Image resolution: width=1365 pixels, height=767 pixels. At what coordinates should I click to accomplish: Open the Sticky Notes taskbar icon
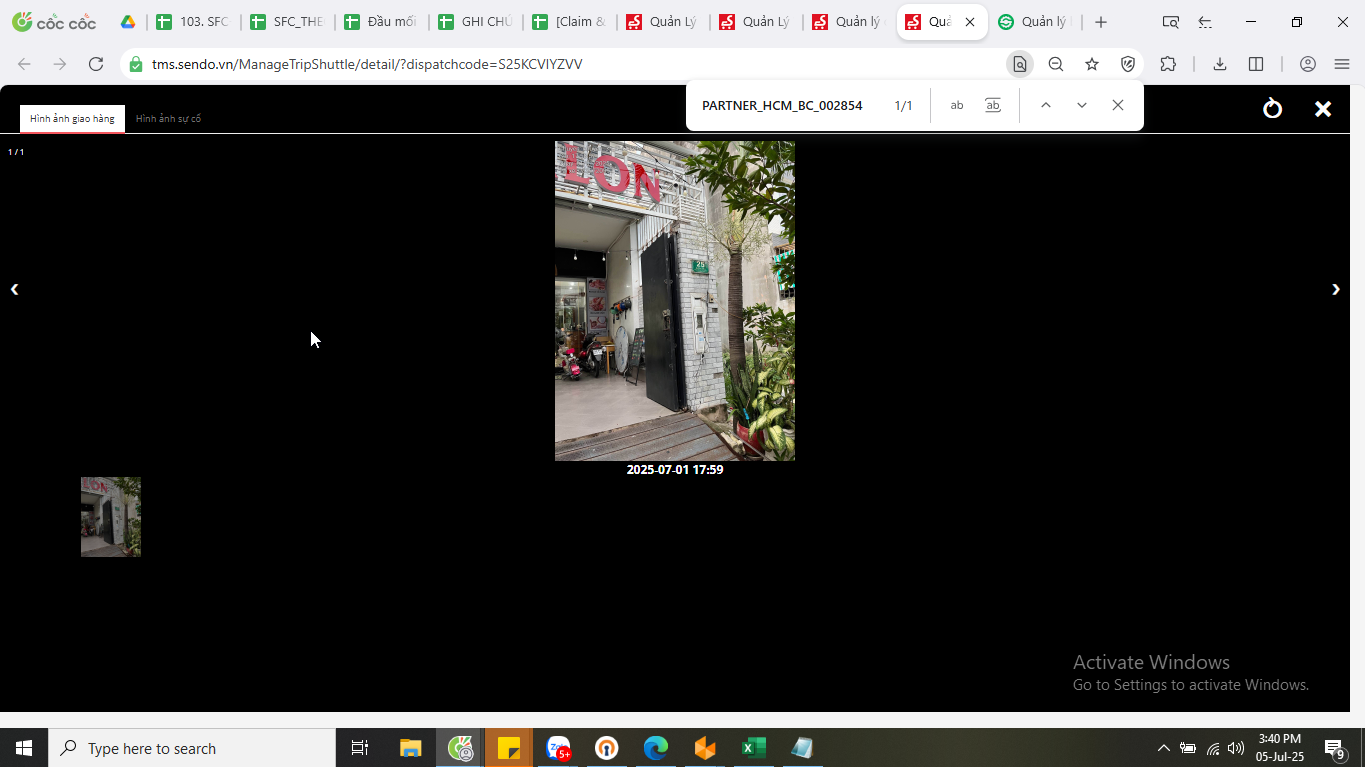click(509, 748)
